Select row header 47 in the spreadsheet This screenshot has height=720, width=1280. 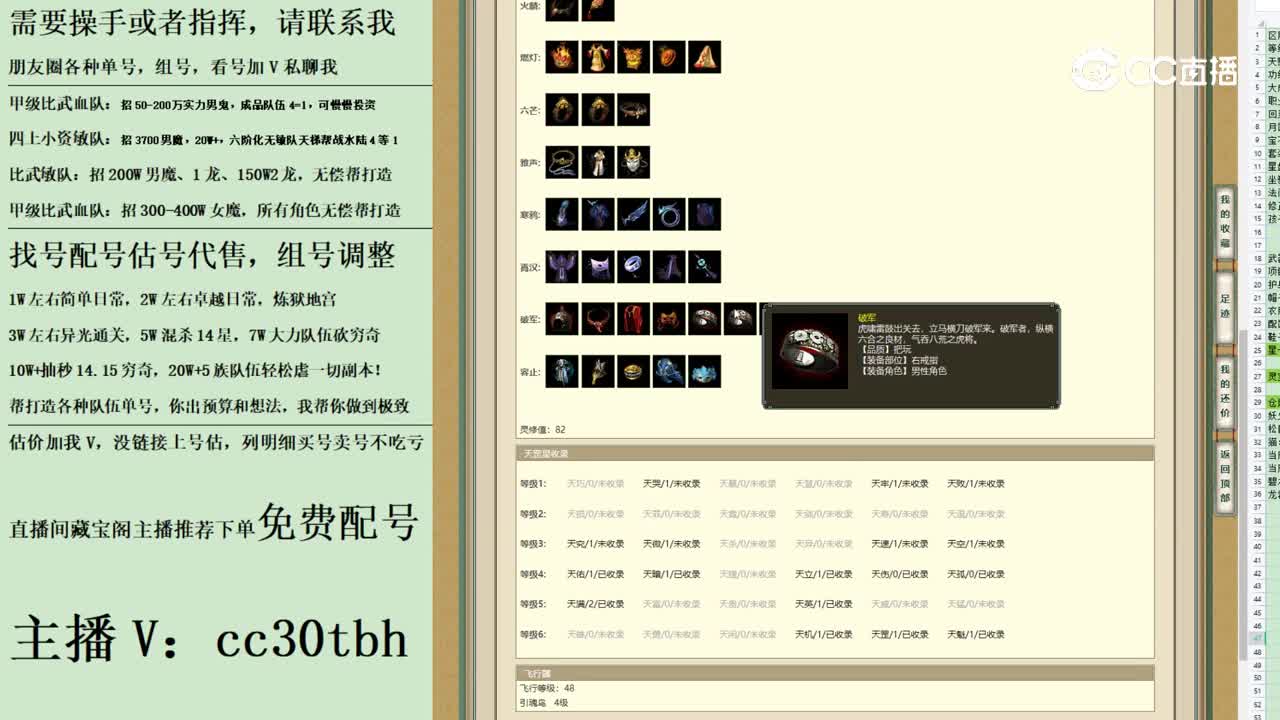pyautogui.click(x=1257, y=638)
